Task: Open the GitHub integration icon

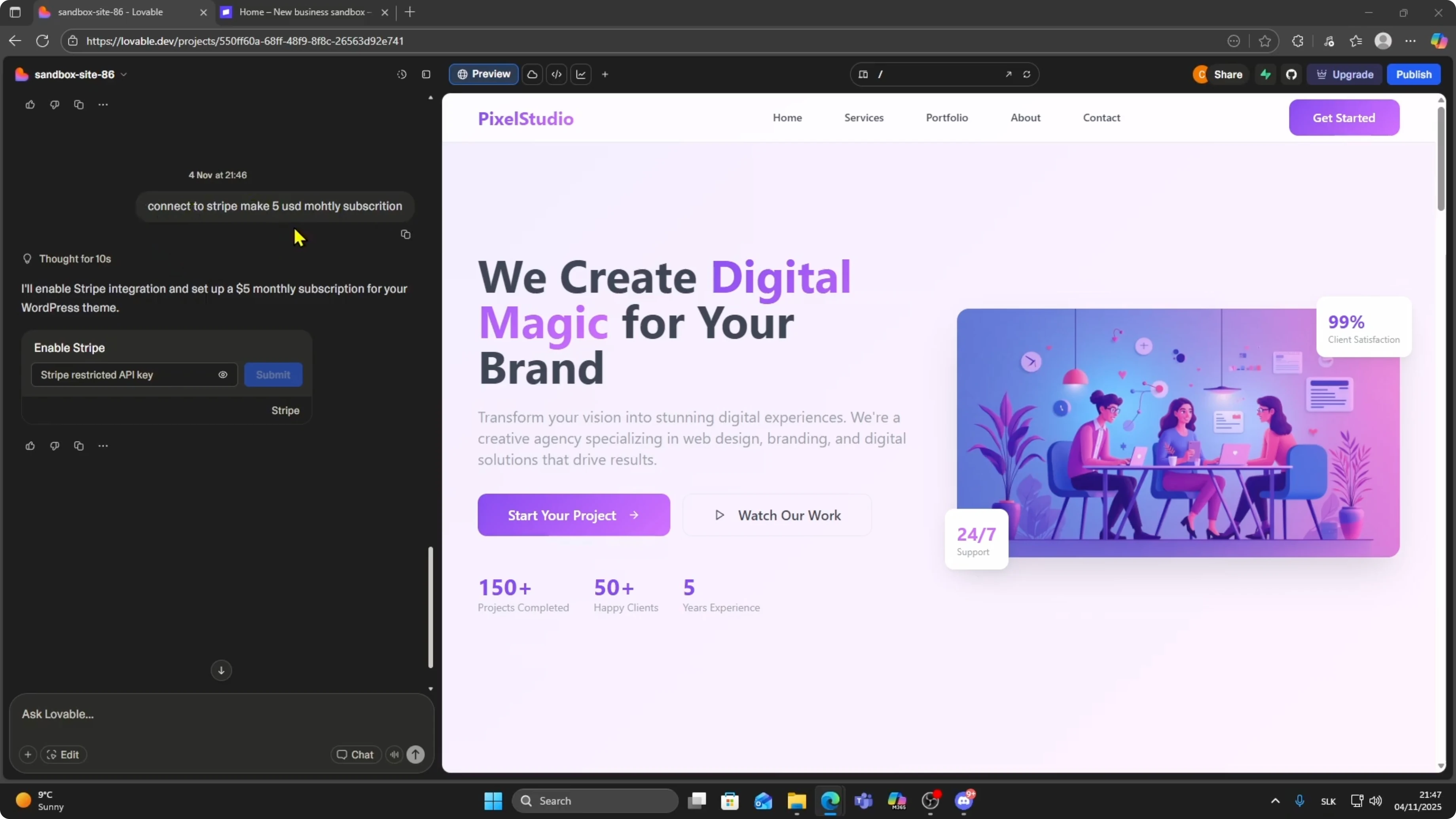Action: coord(1291,74)
